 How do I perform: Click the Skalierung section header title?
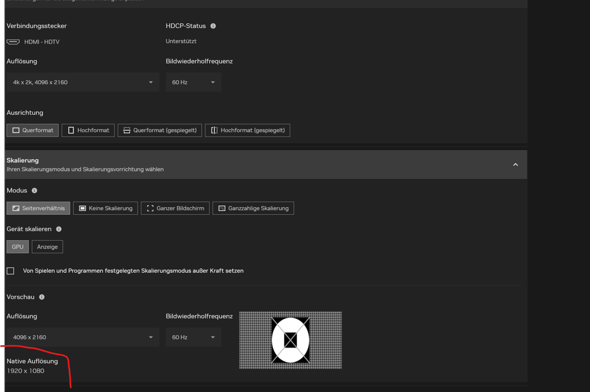pos(23,160)
